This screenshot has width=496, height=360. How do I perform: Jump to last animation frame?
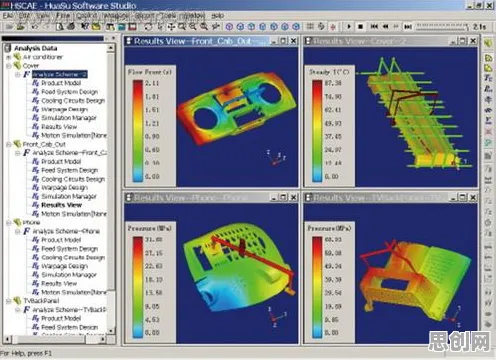coord(408,26)
